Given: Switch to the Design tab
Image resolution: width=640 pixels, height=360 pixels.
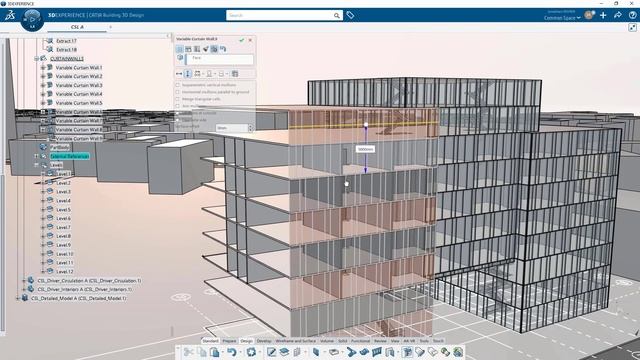Looking at the screenshot, I should tap(246, 341).
